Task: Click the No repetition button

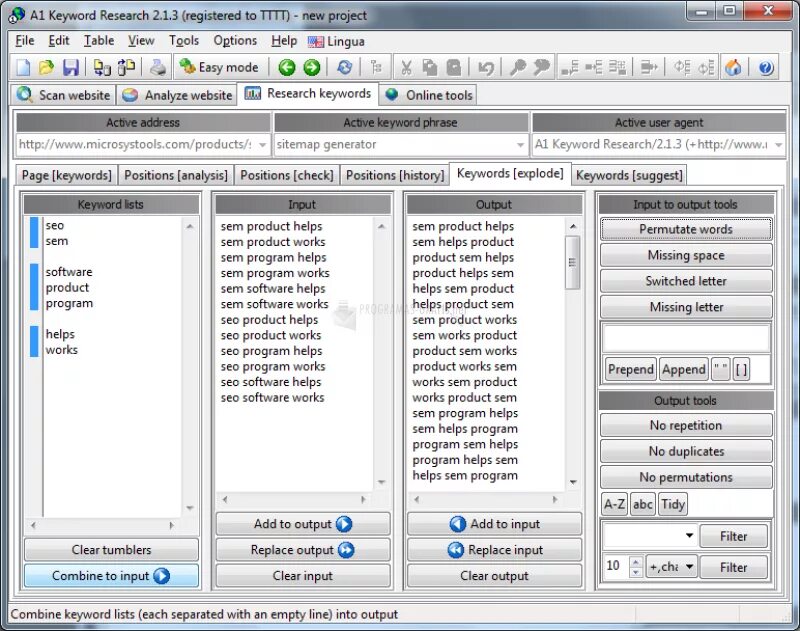Action: 686,425
